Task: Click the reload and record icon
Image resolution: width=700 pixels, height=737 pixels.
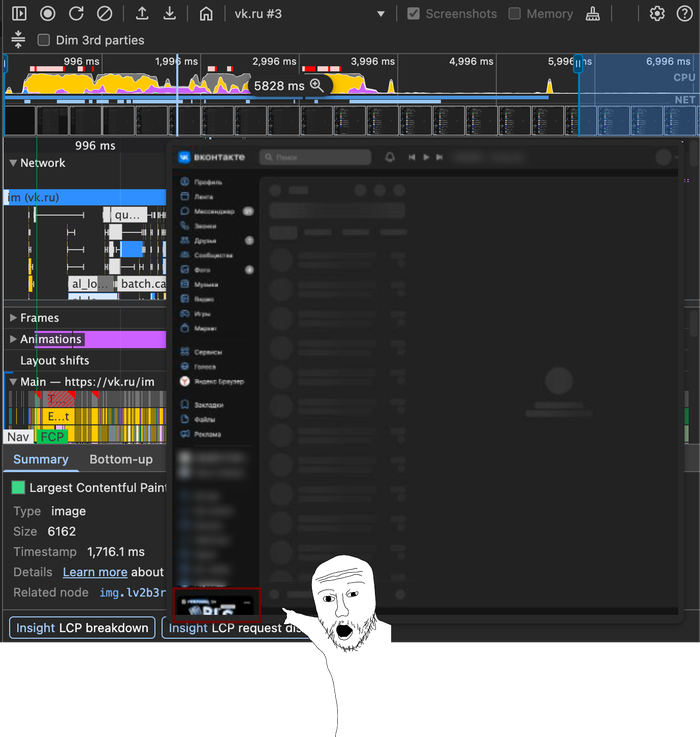Action: 76,14
